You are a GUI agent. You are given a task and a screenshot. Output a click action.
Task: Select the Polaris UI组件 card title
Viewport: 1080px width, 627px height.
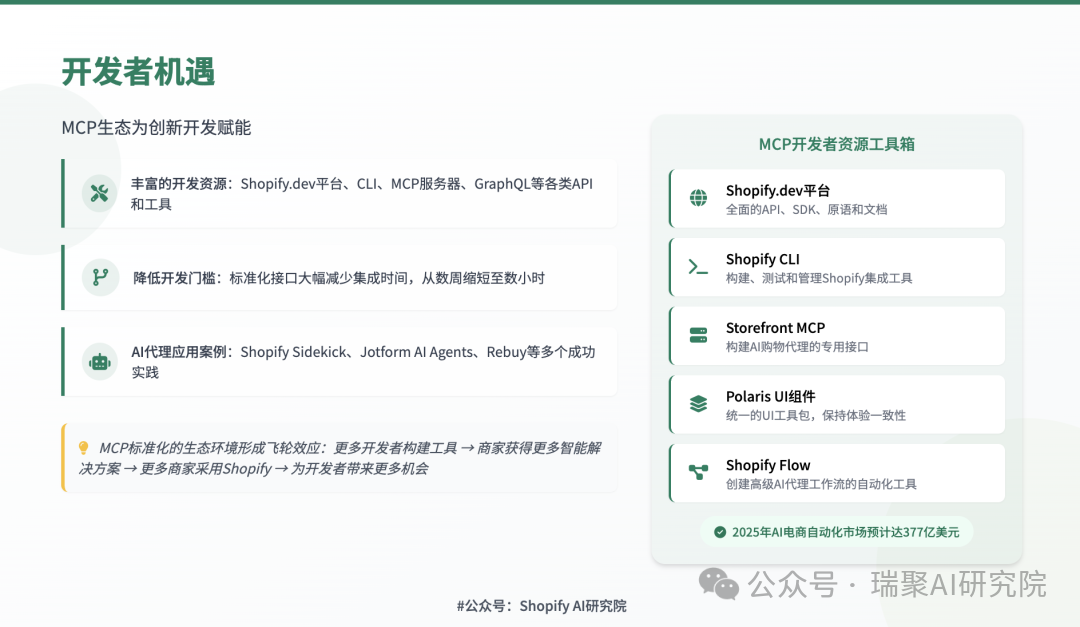pos(770,397)
